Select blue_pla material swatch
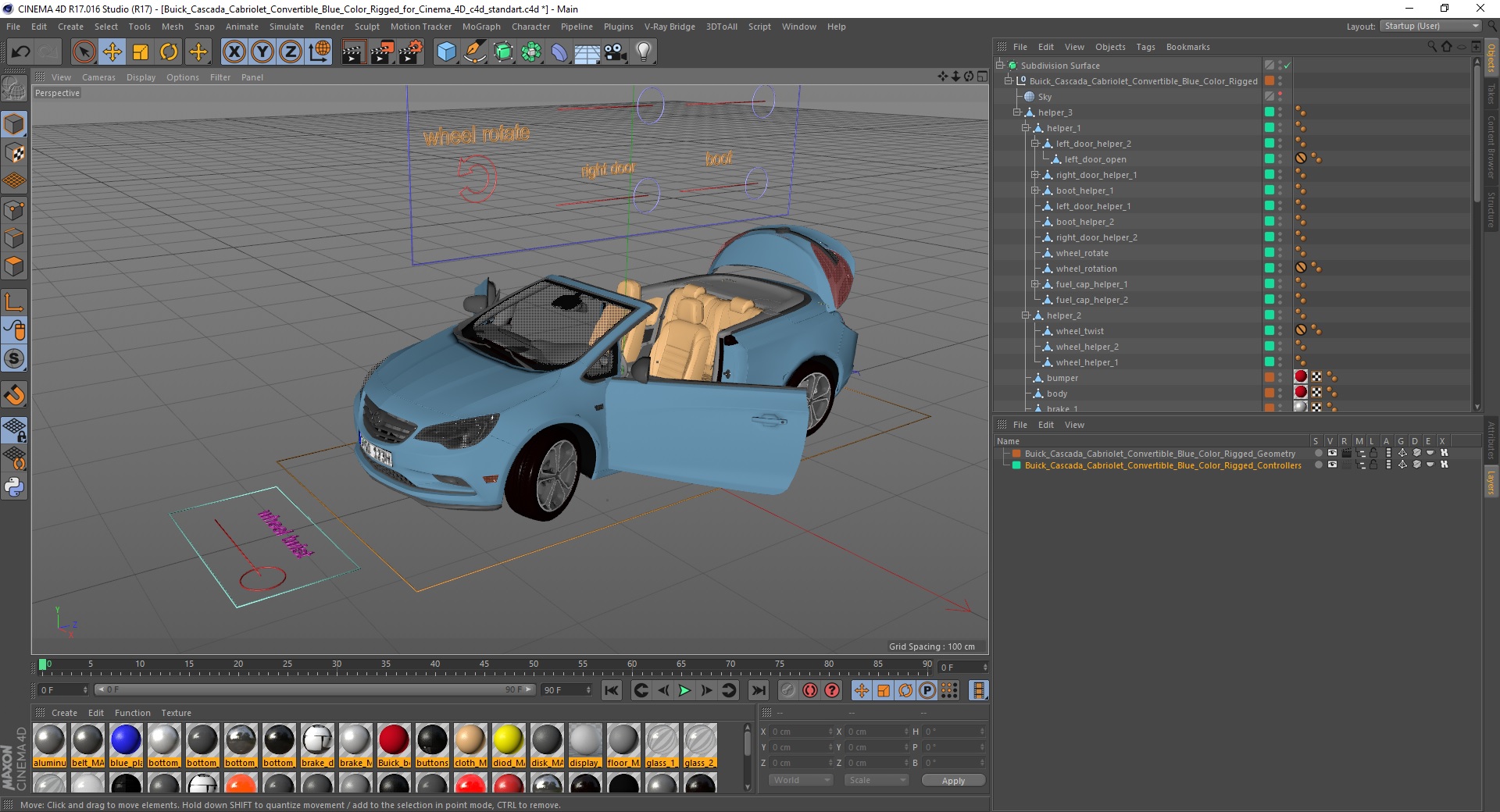The image size is (1500, 812). point(126,746)
